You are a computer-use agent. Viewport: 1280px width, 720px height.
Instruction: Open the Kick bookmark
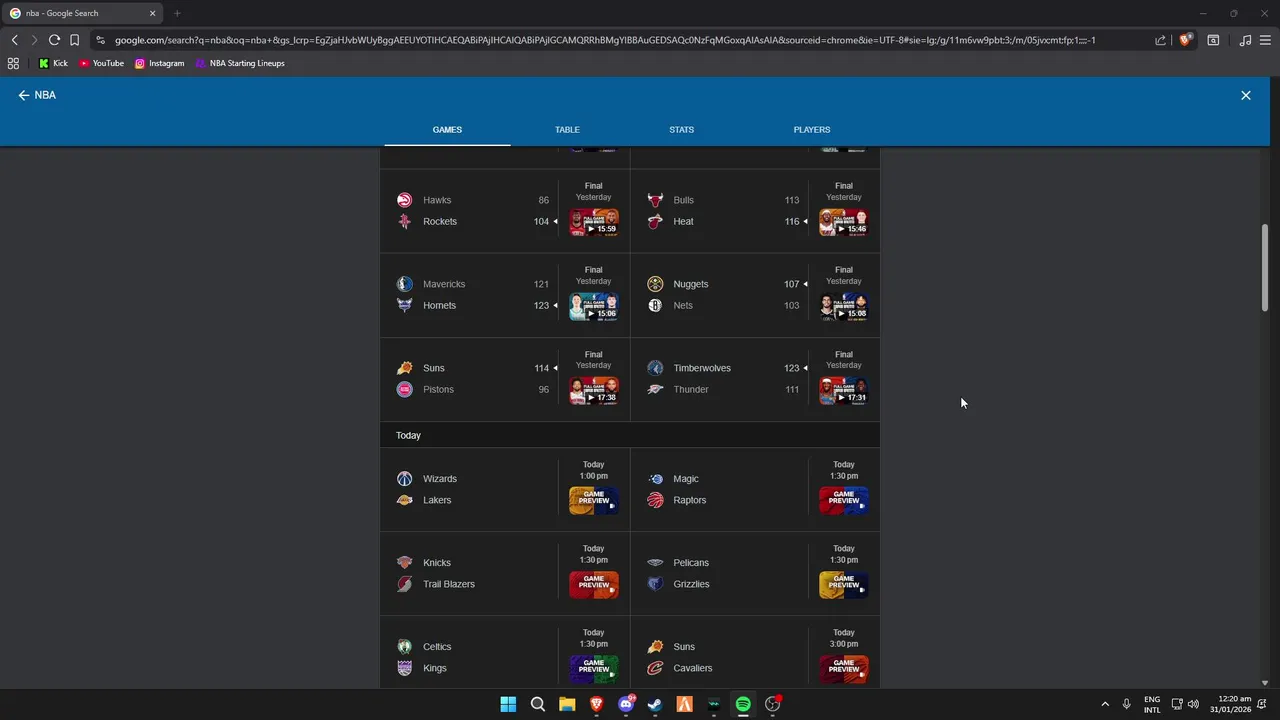[x=53, y=63]
